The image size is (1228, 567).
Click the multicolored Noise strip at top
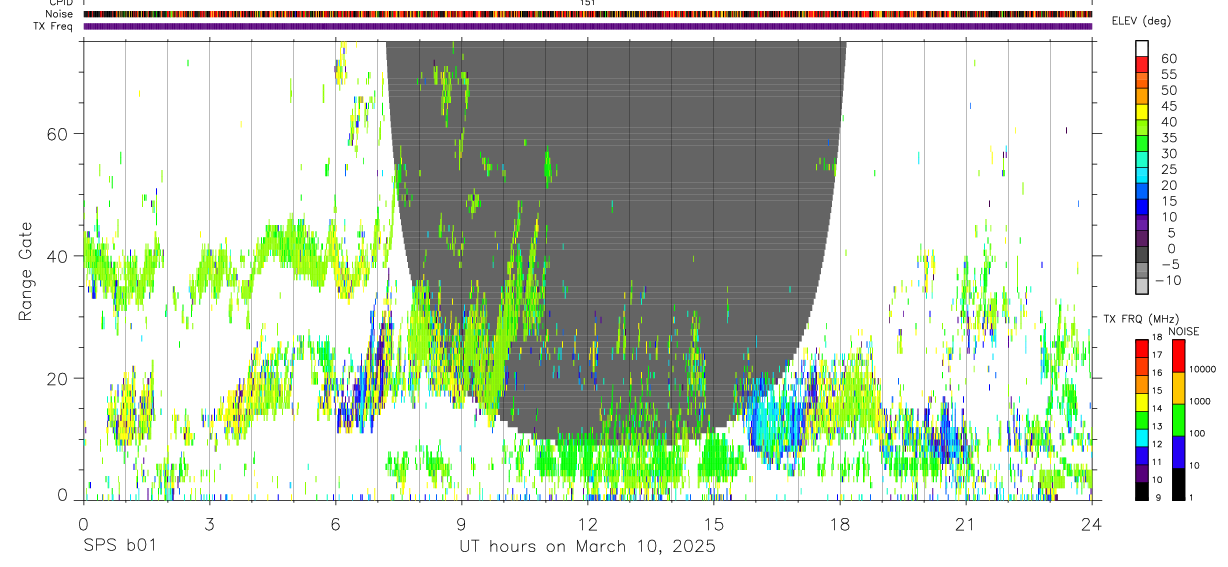tap(588, 14)
